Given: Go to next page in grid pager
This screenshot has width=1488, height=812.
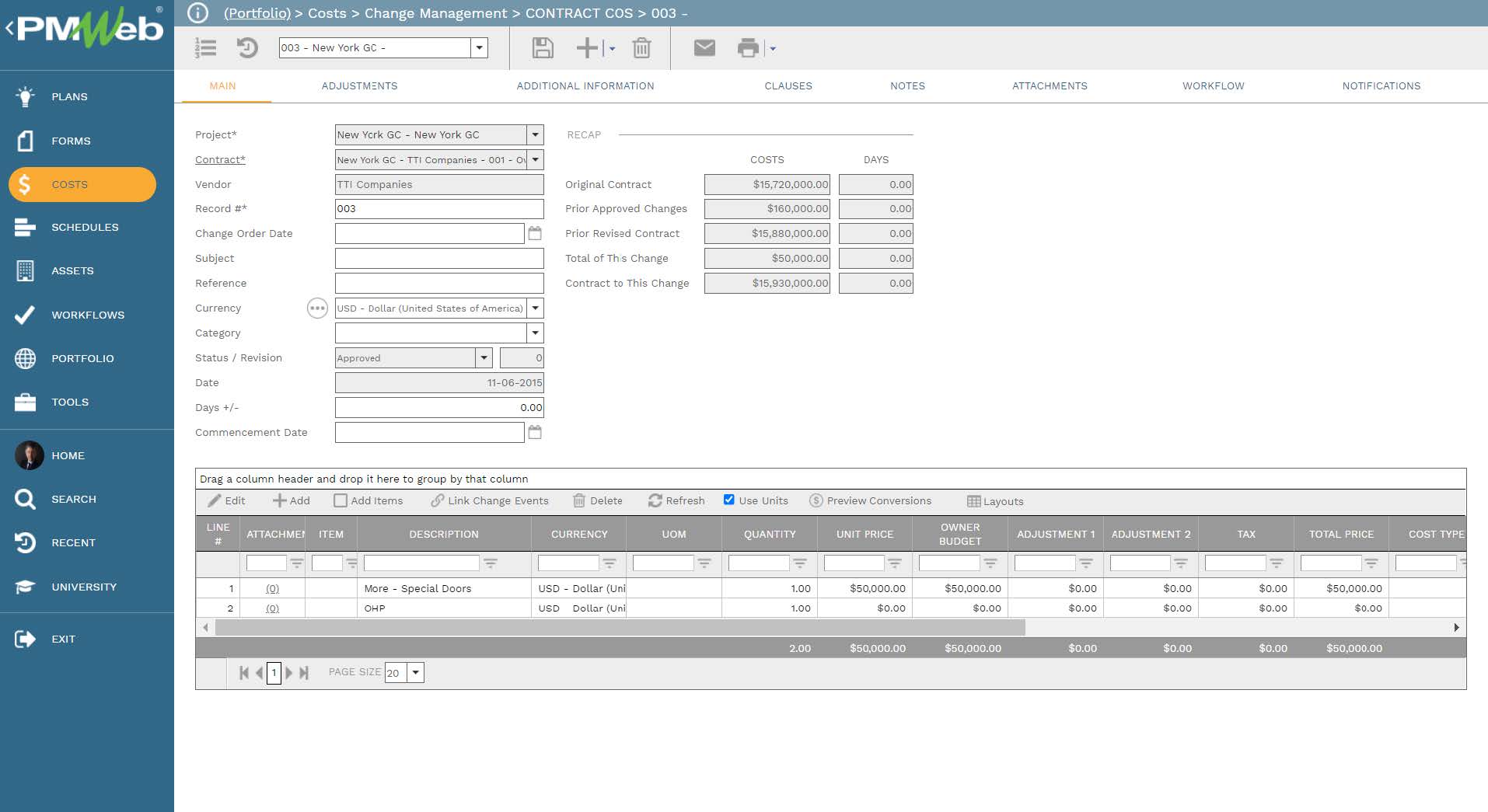Looking at the screenshot, I should tap(289, 673).
